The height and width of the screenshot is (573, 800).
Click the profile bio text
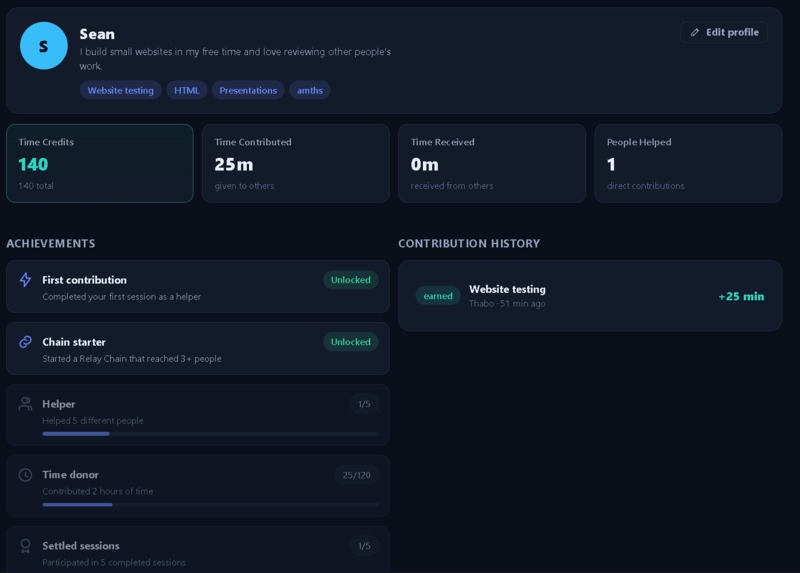[235, 59]
